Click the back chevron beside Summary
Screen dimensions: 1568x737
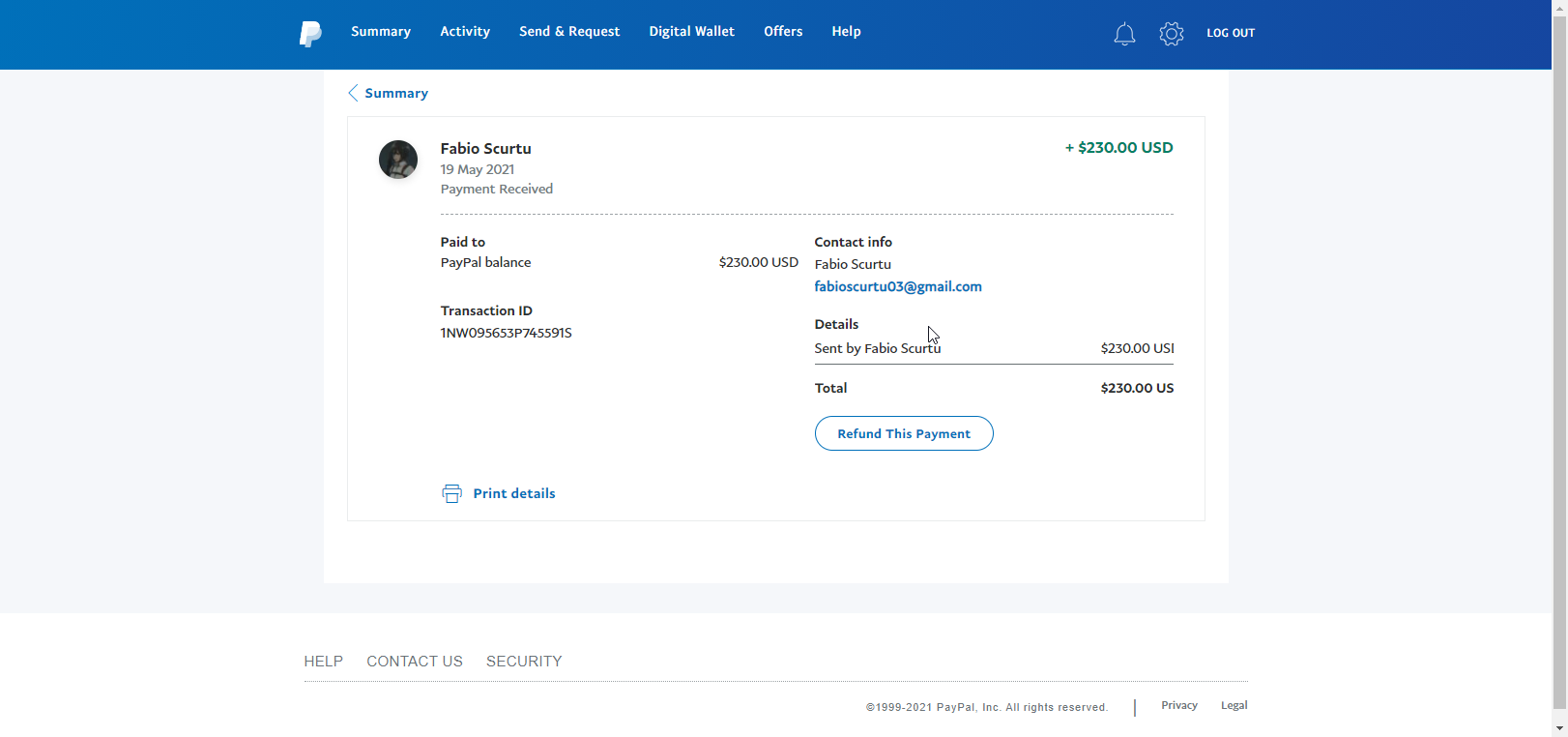pyautogui.click(x=353, y=93)
